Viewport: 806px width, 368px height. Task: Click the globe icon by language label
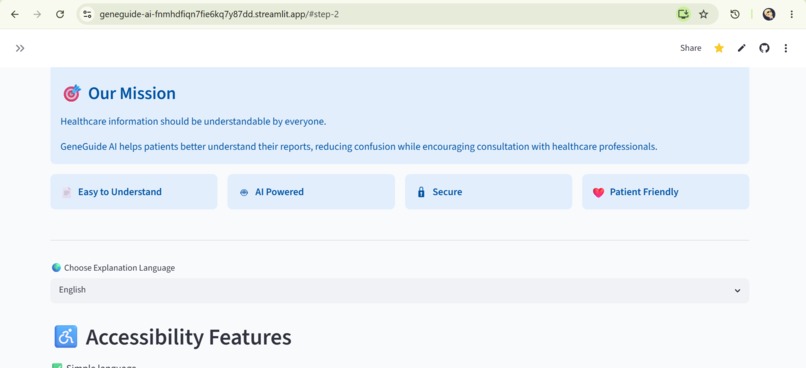point(56,267)
